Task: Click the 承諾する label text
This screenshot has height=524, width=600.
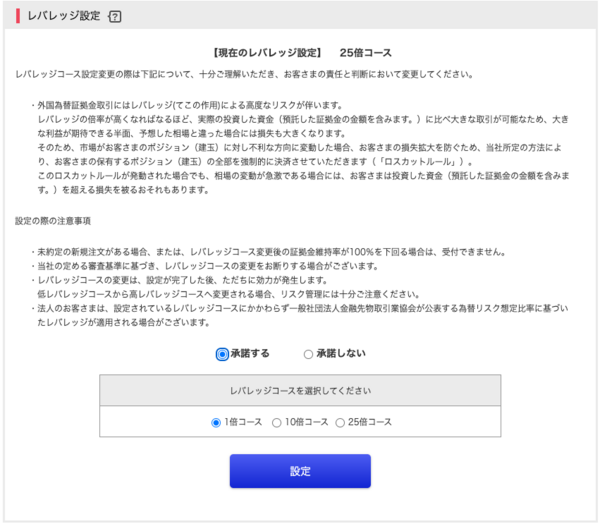Action: (250, 353)
